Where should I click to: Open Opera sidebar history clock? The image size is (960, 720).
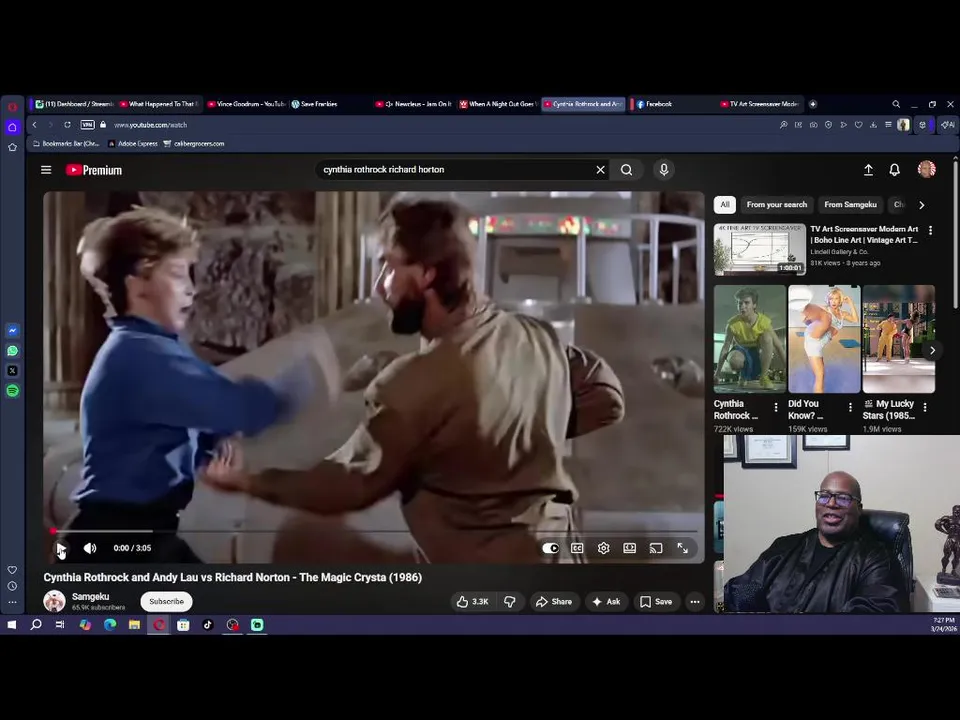(x=12, y=586)
